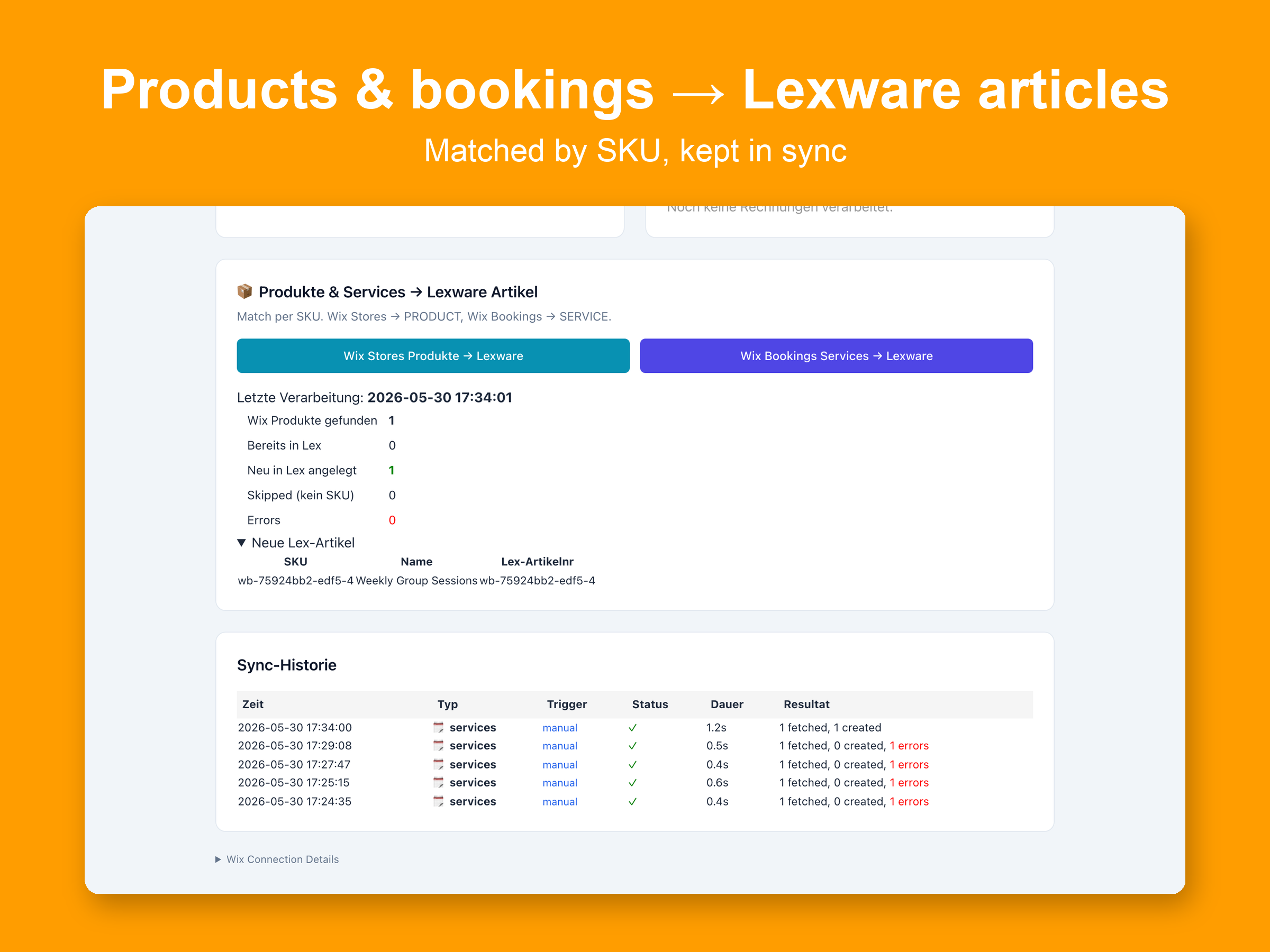
Task: Click timestamp 2026-05-30 17:24:35
Action: (295, 802)
